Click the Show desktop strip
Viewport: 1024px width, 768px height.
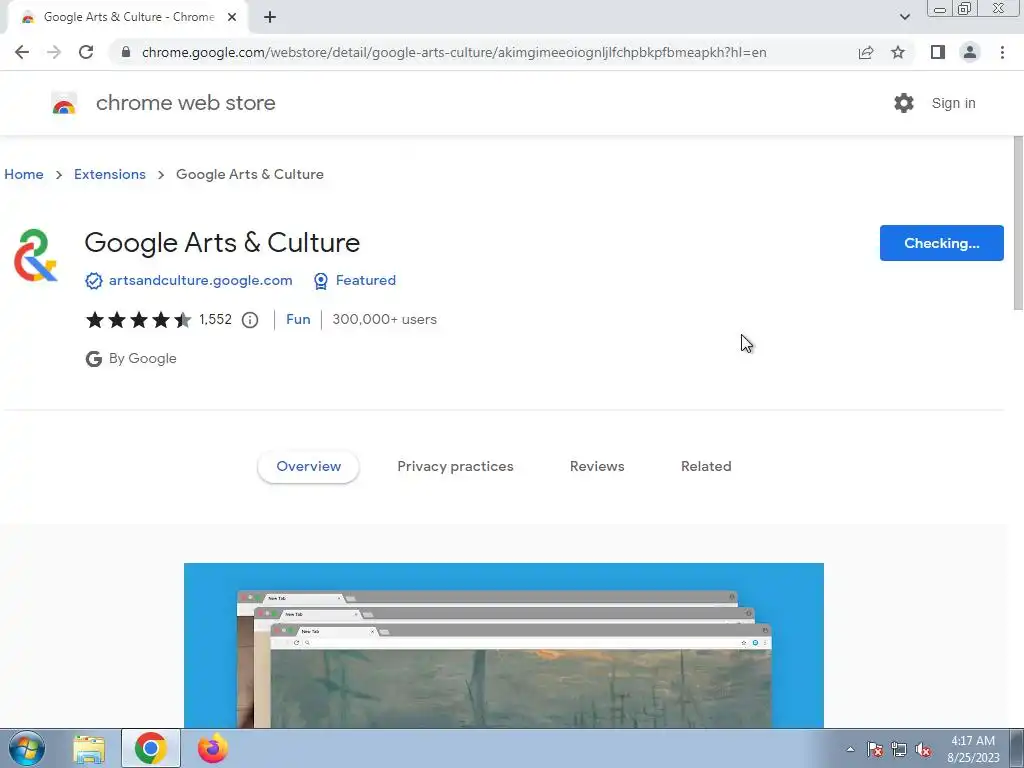click(x=1017, y=748)
